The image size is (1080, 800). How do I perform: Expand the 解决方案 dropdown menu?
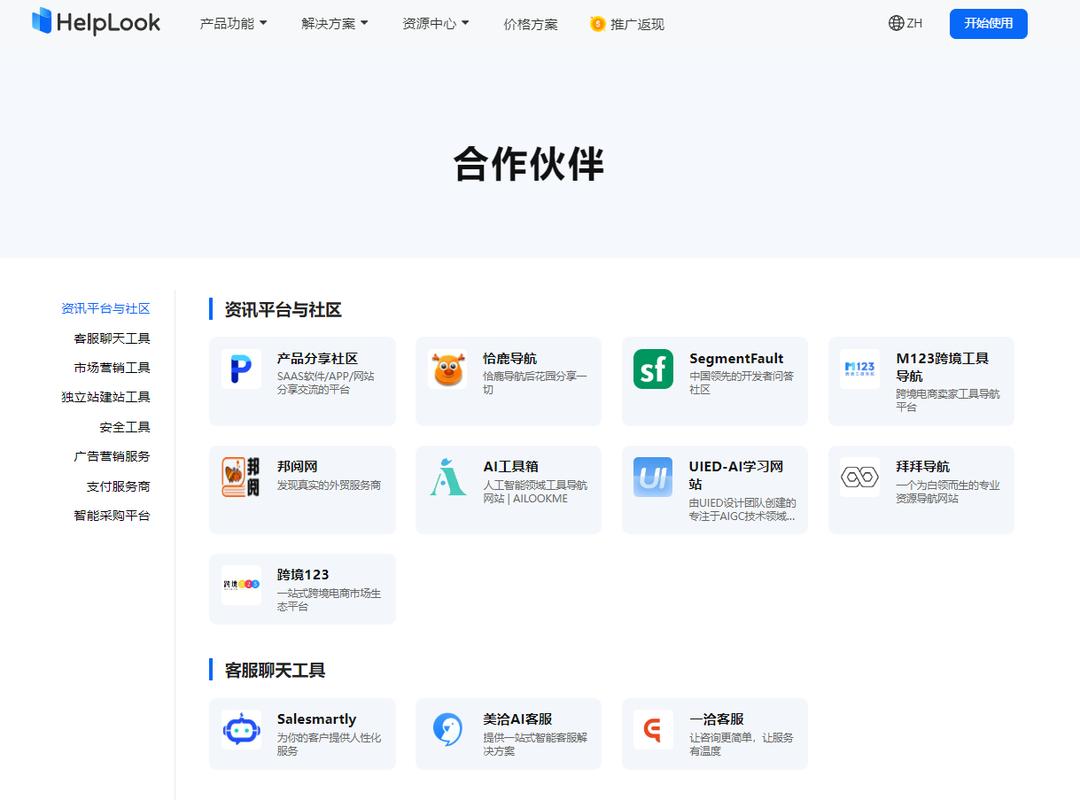point(335,24)
